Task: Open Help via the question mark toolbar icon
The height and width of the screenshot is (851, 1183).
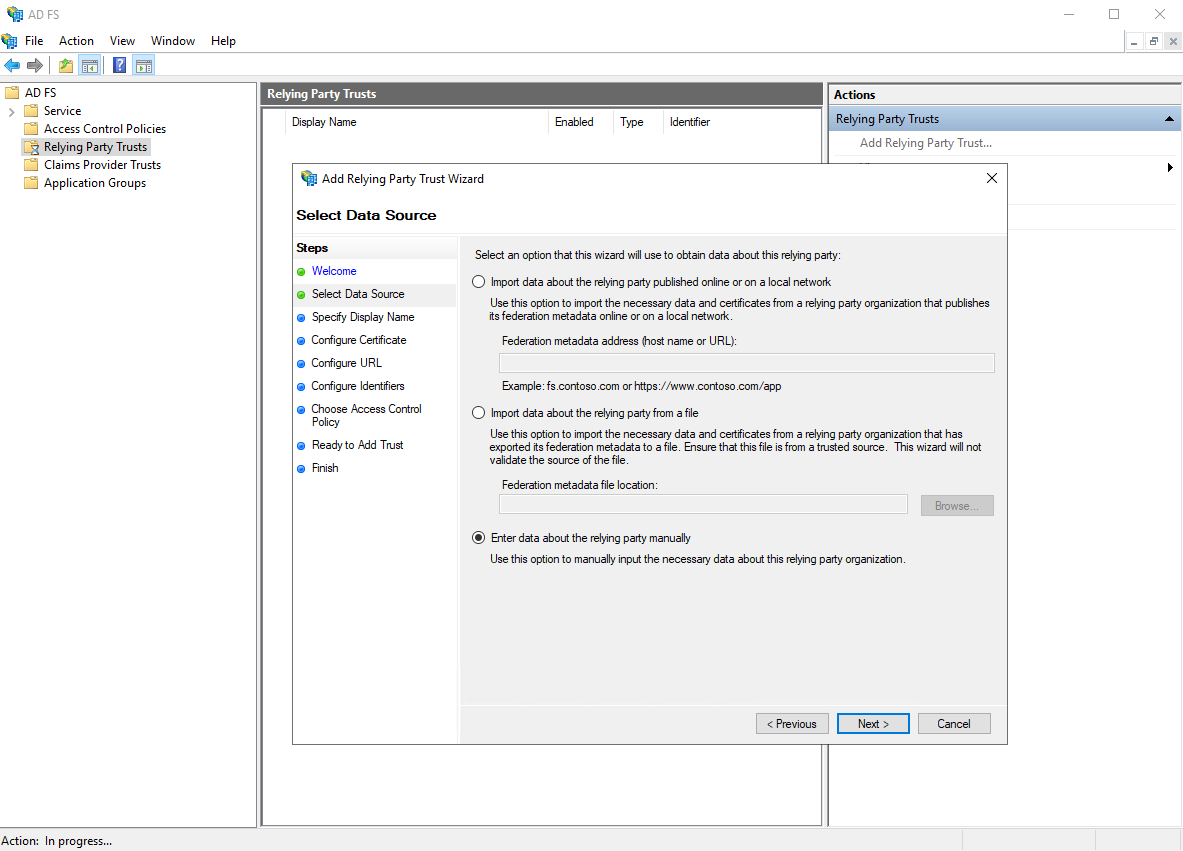Action: click(119, 66)
